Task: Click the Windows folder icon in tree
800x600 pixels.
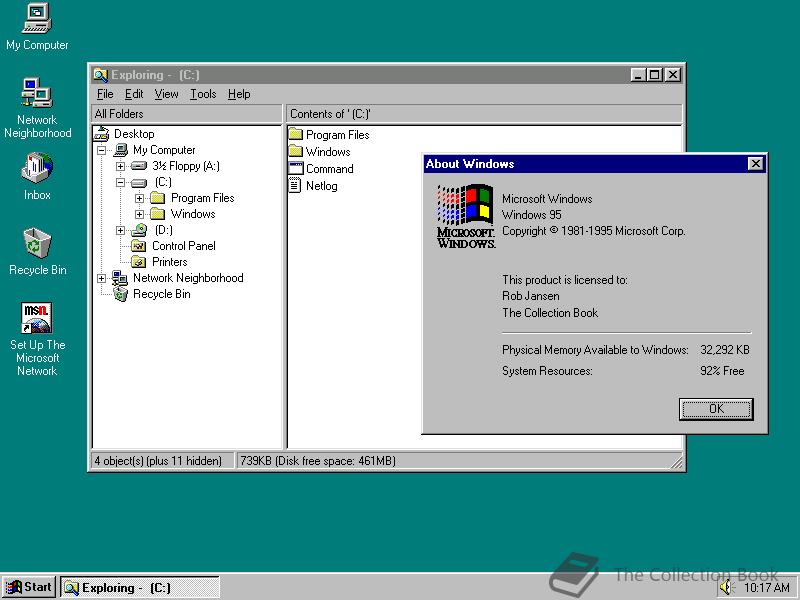Action: (158, 214)
